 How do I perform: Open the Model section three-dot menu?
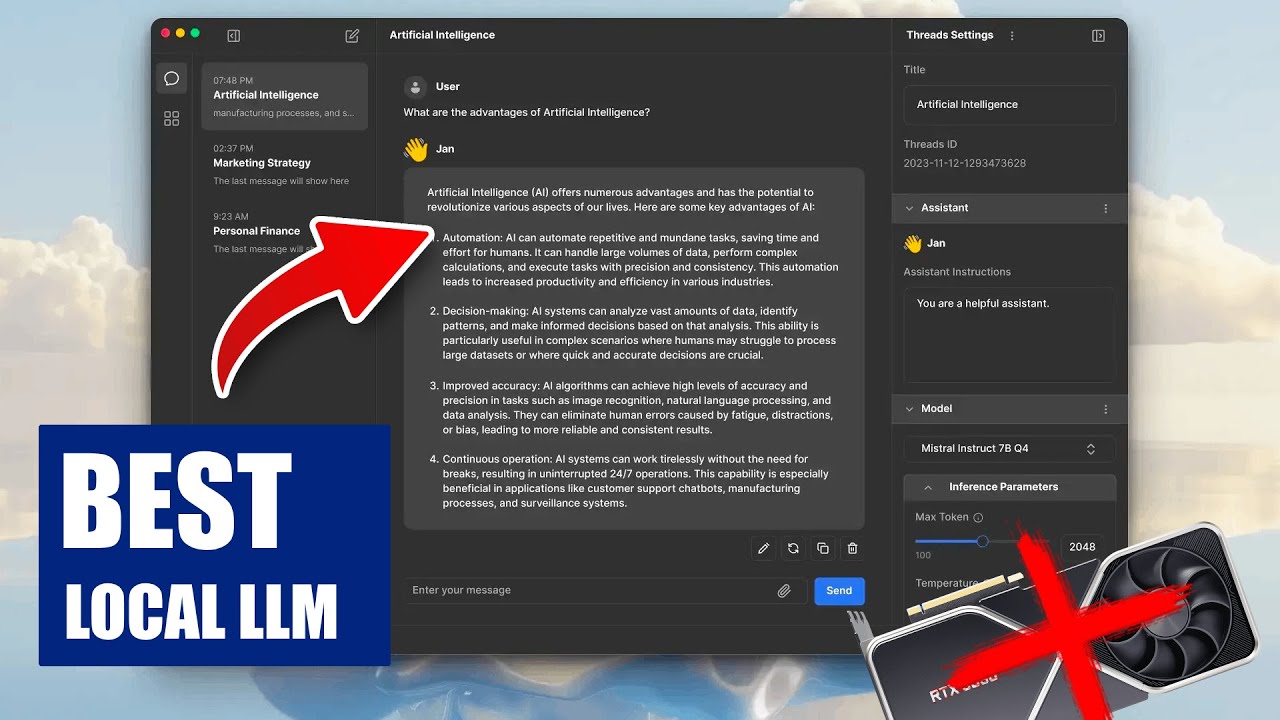pos(1106,409)
